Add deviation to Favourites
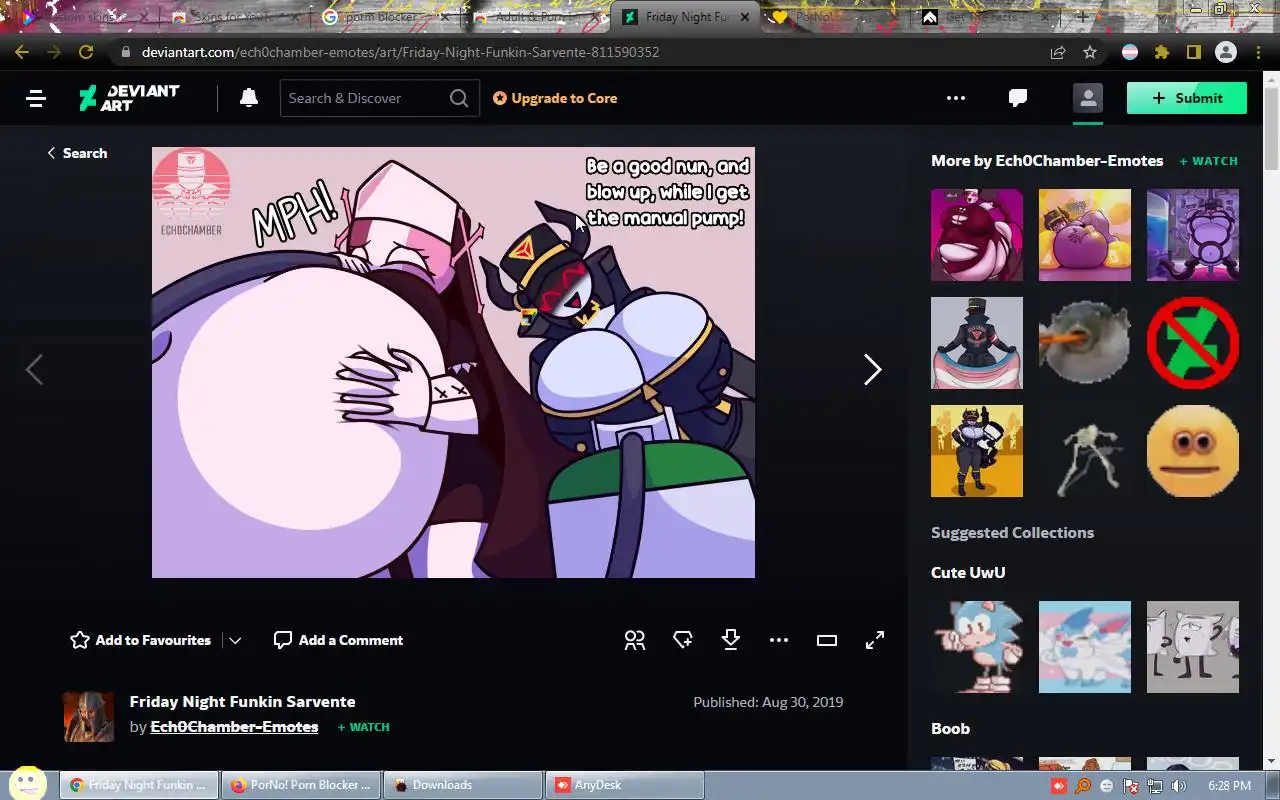1280x800 pixels. (x=140, y=640)
